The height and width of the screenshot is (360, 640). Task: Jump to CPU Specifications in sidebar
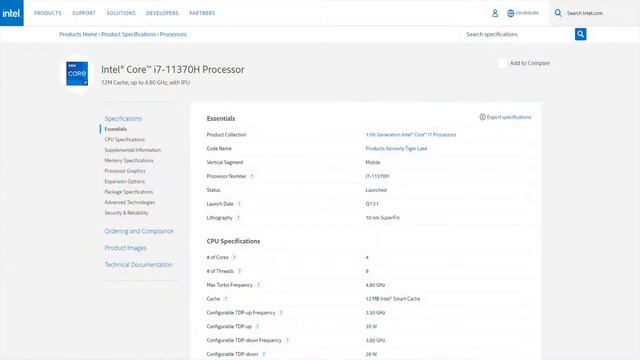pyautogui.click(x=124, y=140)
